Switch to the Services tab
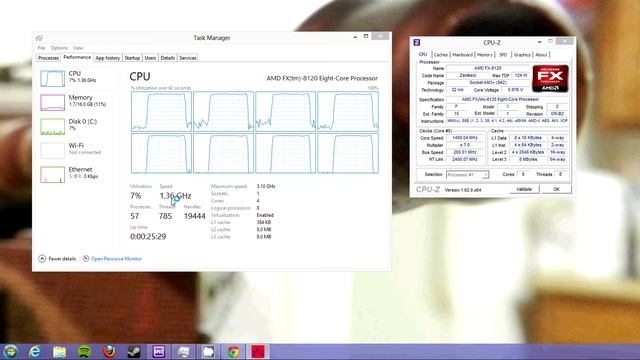This screenshot has height=360, width=640. [188, 58]
